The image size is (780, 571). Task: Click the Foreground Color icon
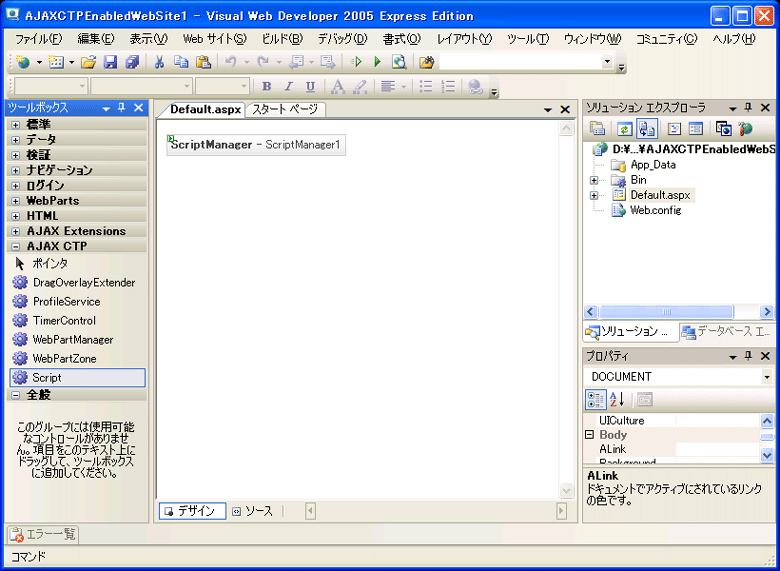click(338, 87)
